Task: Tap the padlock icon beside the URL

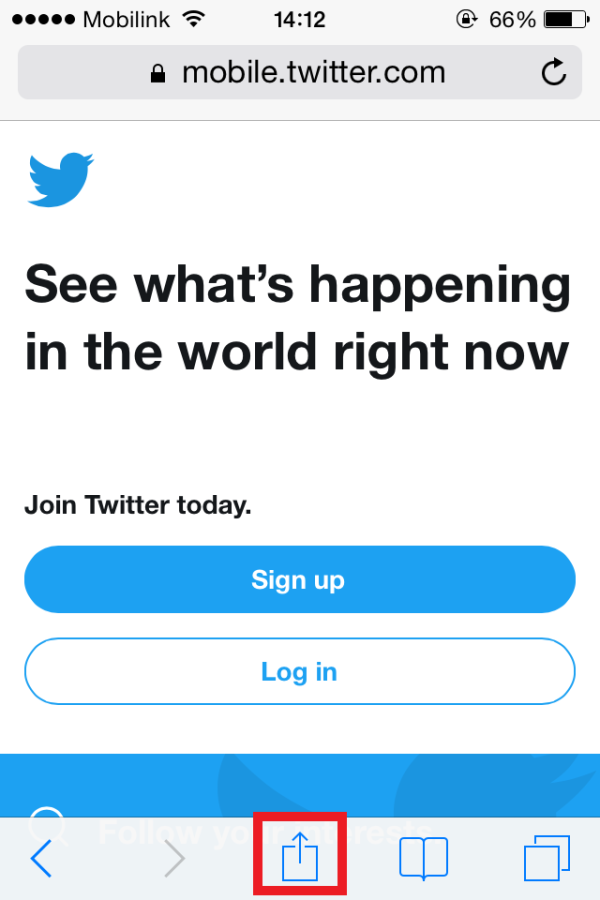Action: point(157,74)
